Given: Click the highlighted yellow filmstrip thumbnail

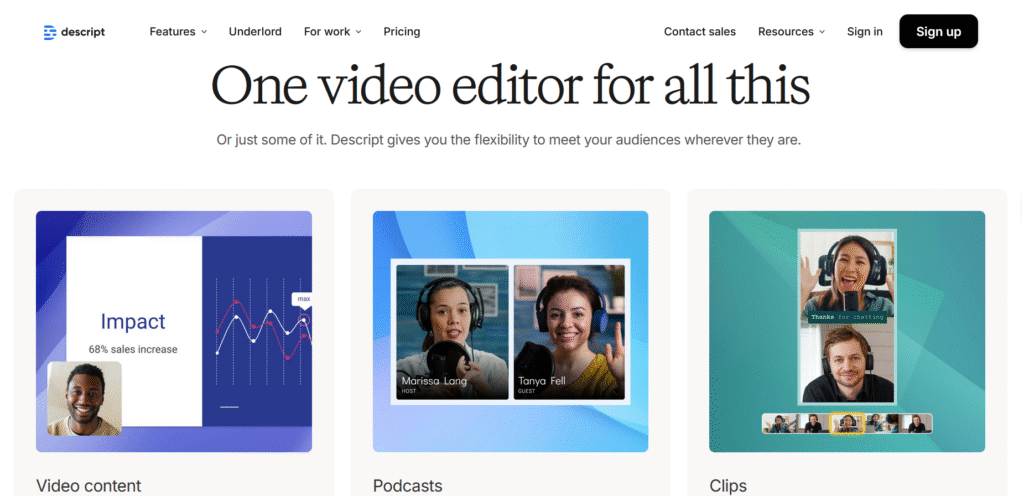Looking at the screenshot, I should [x=847, y=424].
